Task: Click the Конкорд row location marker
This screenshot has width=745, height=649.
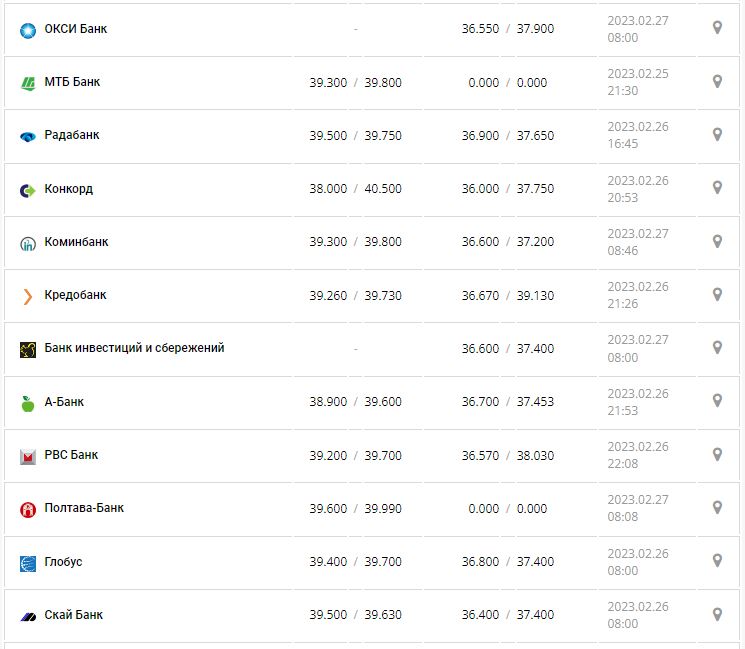Action: (717, 187)
